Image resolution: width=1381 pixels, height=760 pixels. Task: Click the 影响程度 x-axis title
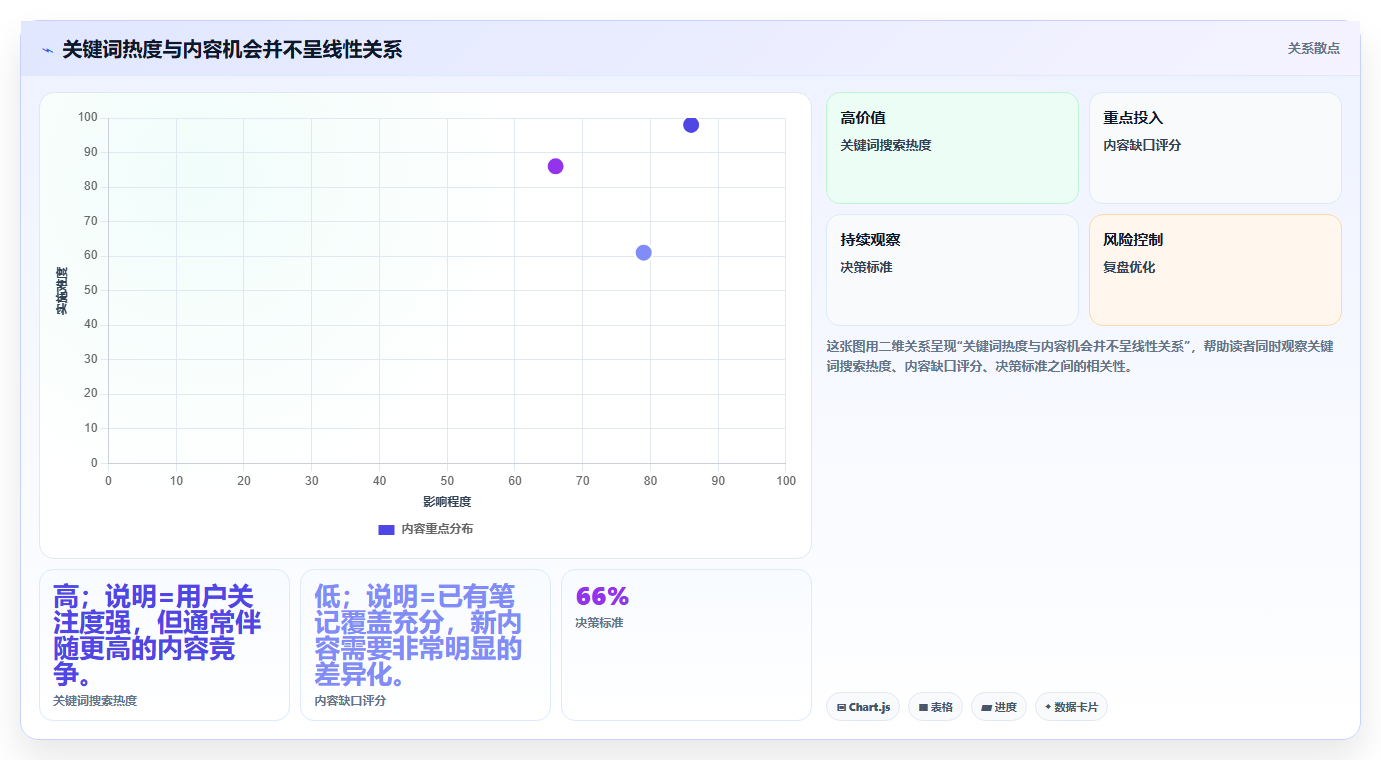tap(447, 502)
